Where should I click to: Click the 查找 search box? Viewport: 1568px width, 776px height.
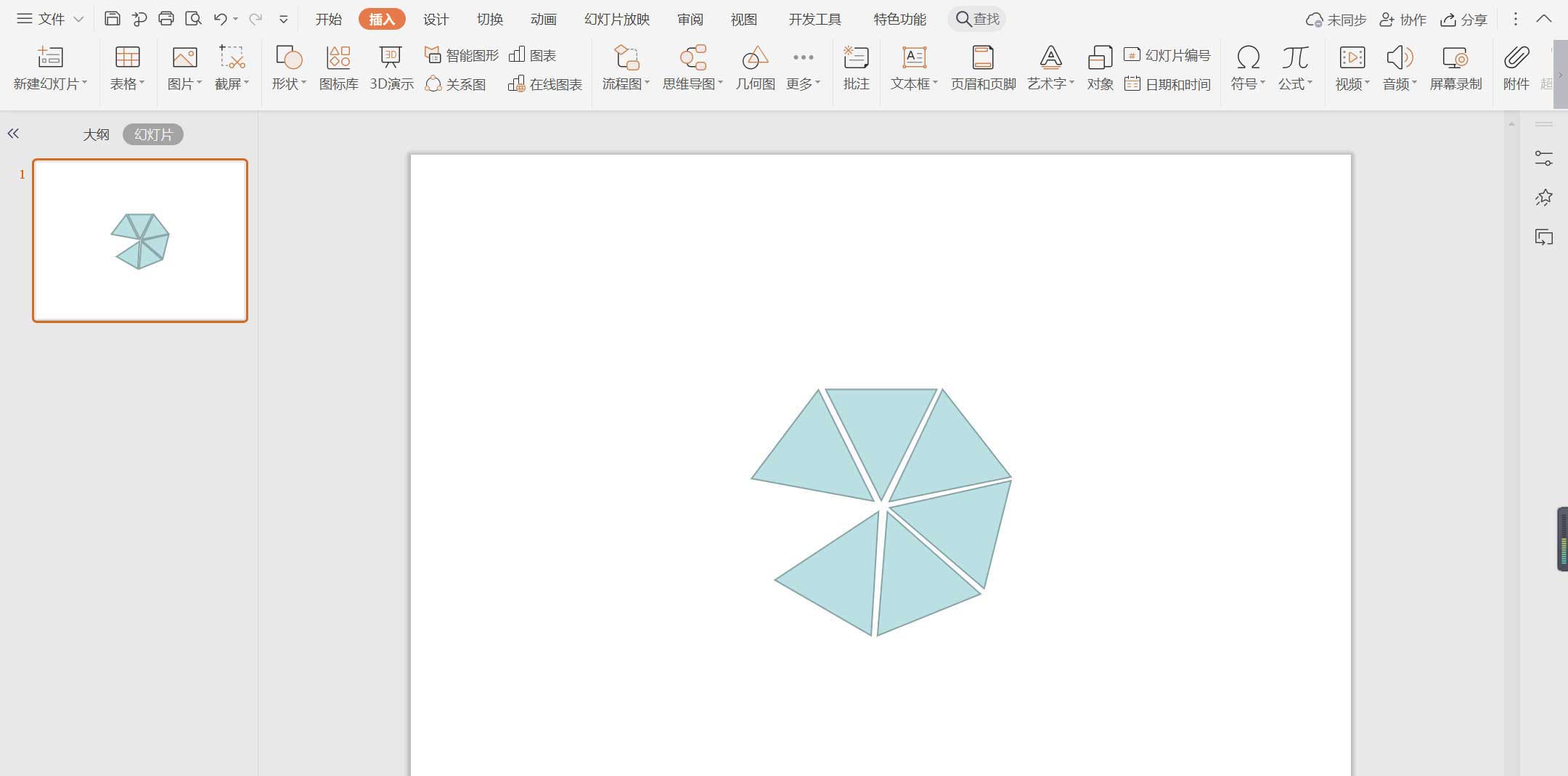pyautogui.click(x=977, y=19)
